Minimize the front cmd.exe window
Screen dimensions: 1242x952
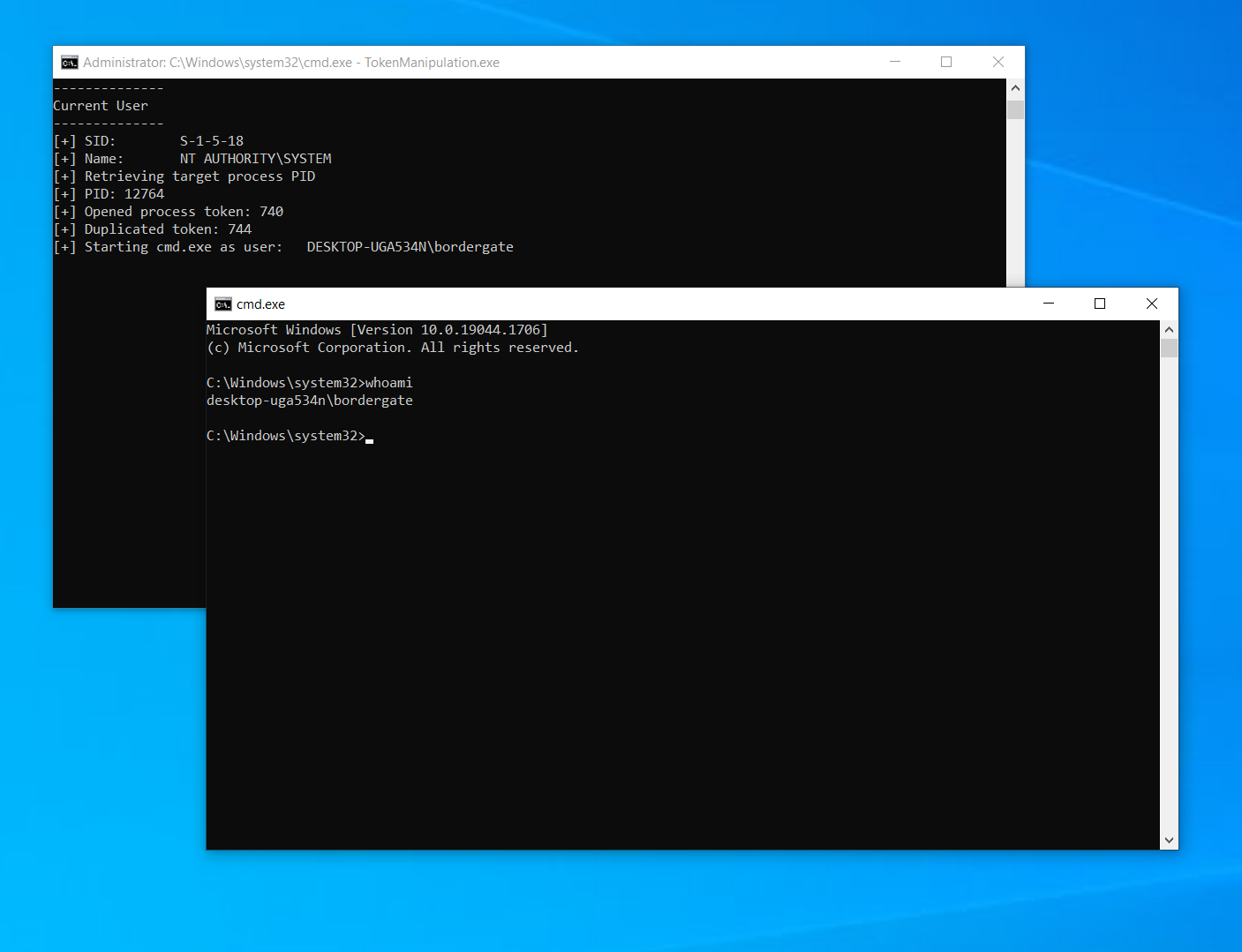pos(1049,304)
